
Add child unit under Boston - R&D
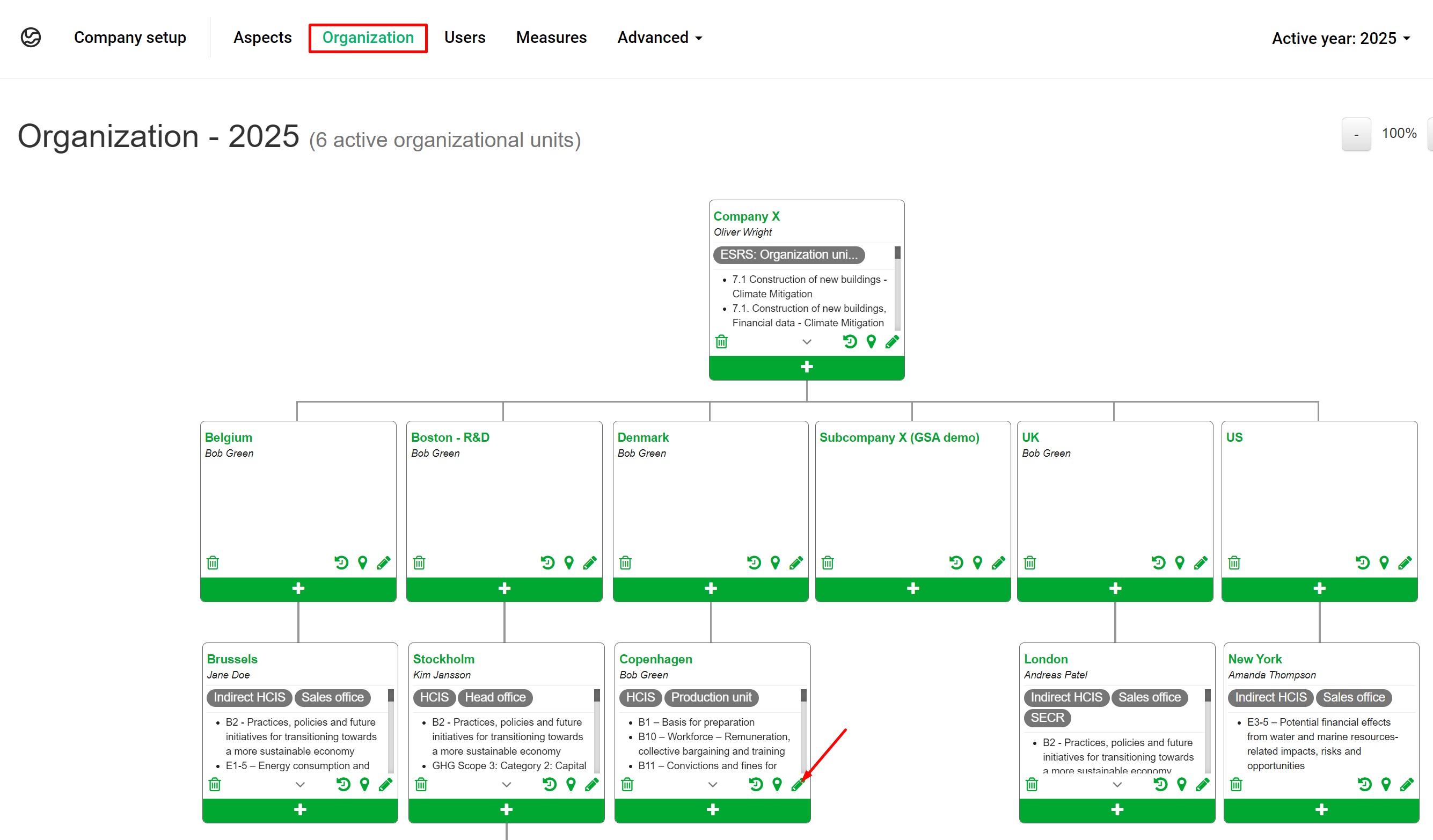pyautogui.click(x=504, y=589)
